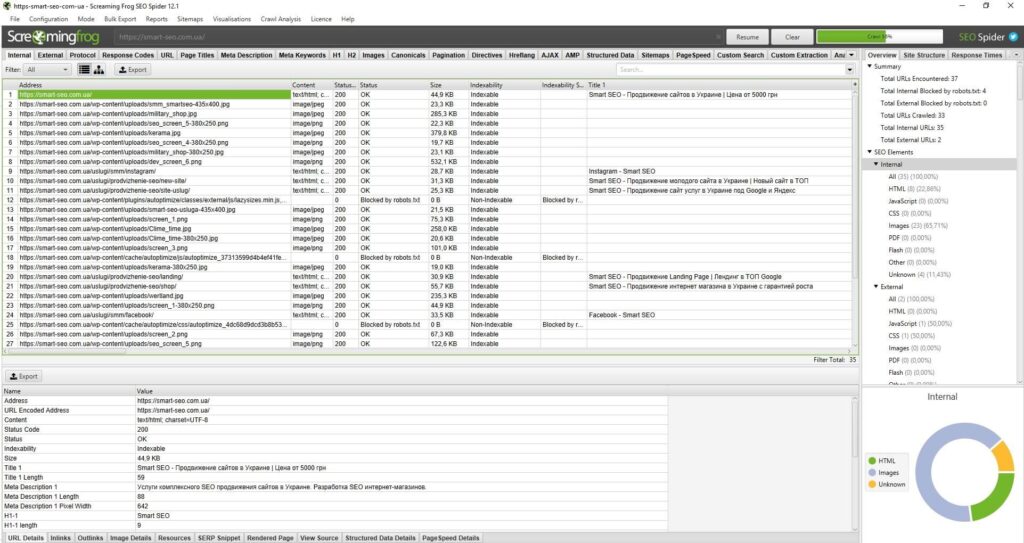This screenshot has width=1024, height=543.
Task: Open the Filter All dropdown
Action: pyautogui.click(x=47, y=69)
